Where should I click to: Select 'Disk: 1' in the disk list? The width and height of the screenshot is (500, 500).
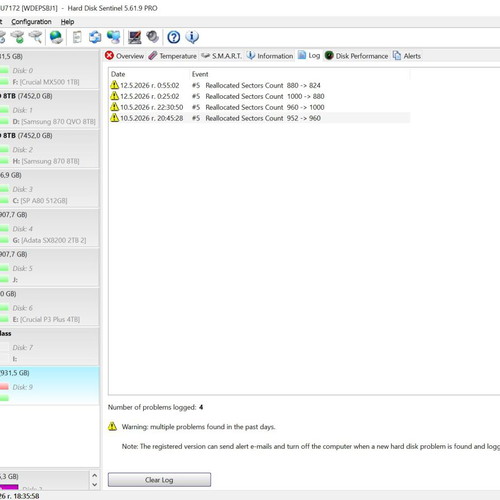23,110
